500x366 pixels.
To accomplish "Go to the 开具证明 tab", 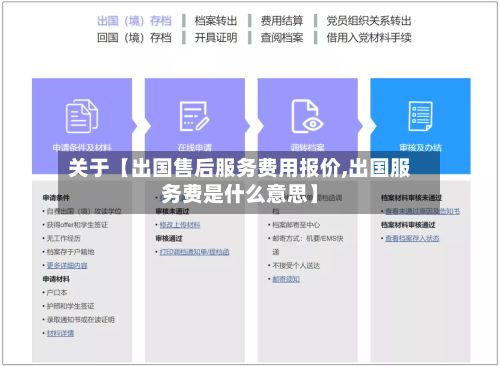I will 216,38.
